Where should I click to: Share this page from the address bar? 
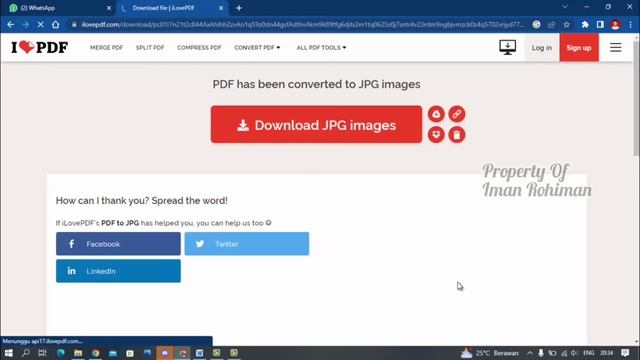pyautogui.click(x=551, y=24)
